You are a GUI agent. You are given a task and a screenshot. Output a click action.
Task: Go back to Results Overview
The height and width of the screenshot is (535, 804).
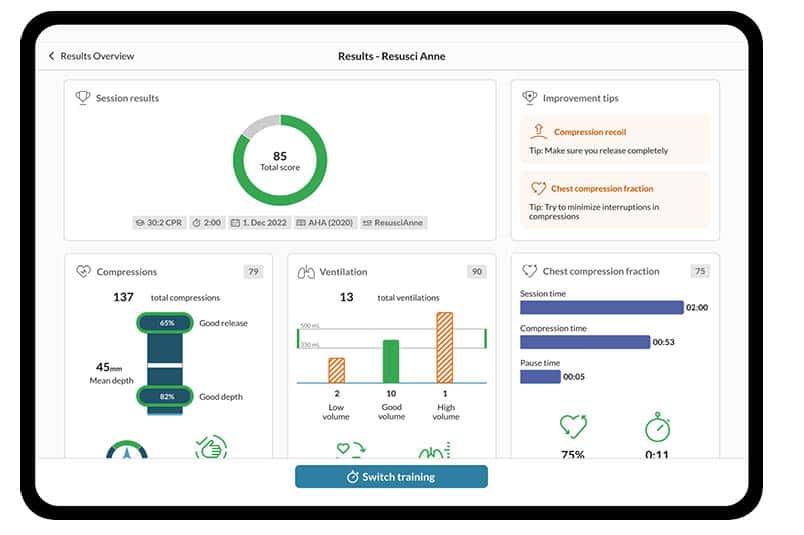coord(91,56)
